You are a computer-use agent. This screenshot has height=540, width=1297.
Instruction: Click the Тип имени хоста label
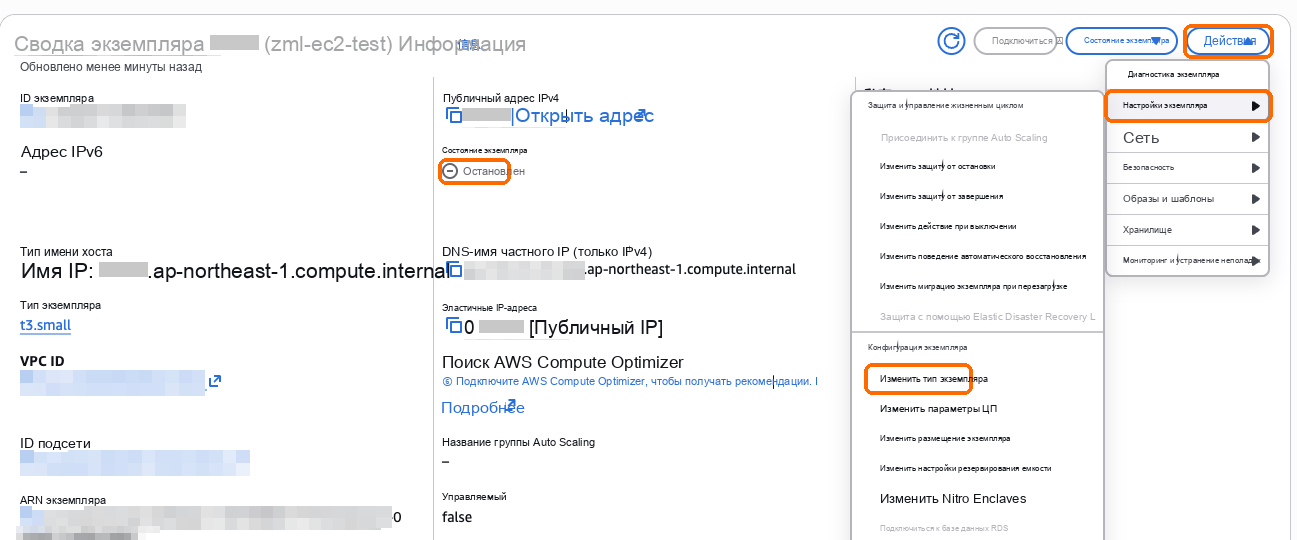[66, 252]
